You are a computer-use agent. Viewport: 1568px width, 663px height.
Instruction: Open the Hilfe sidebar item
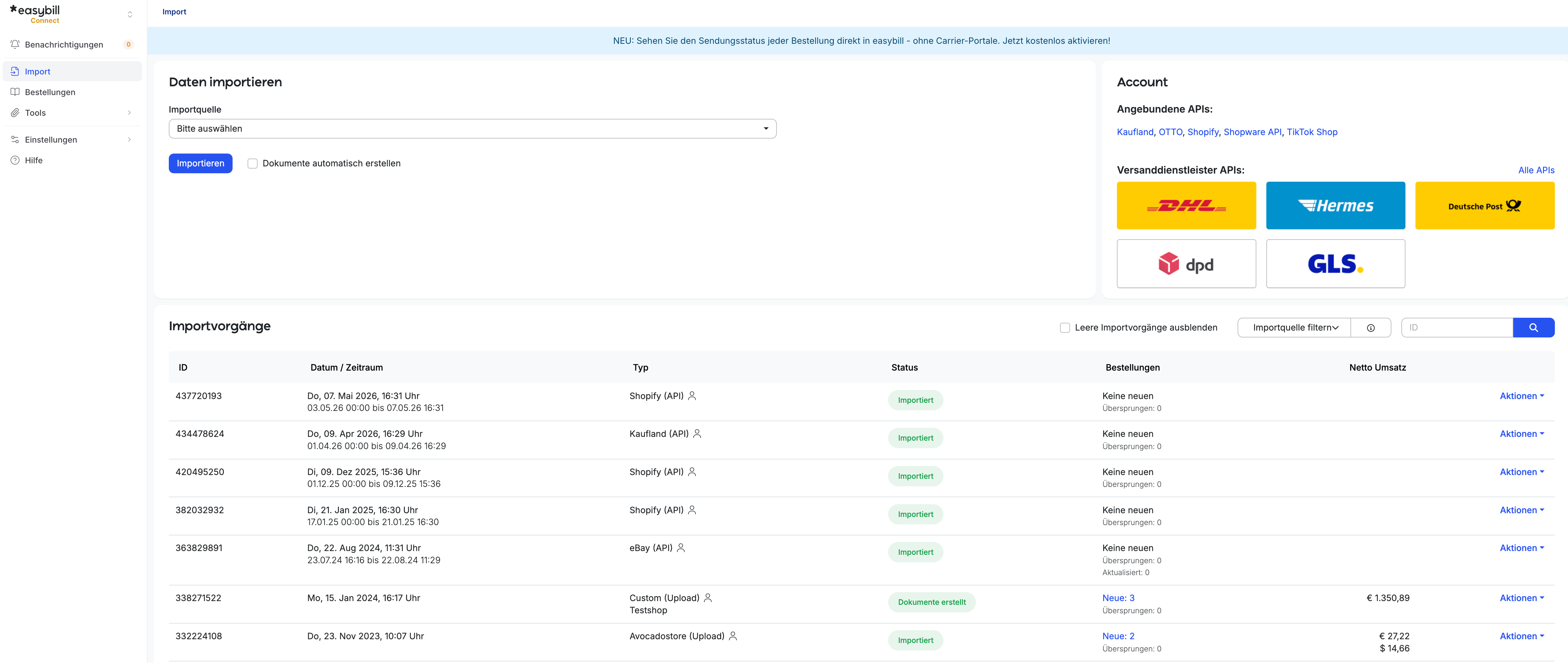(72, 160)
